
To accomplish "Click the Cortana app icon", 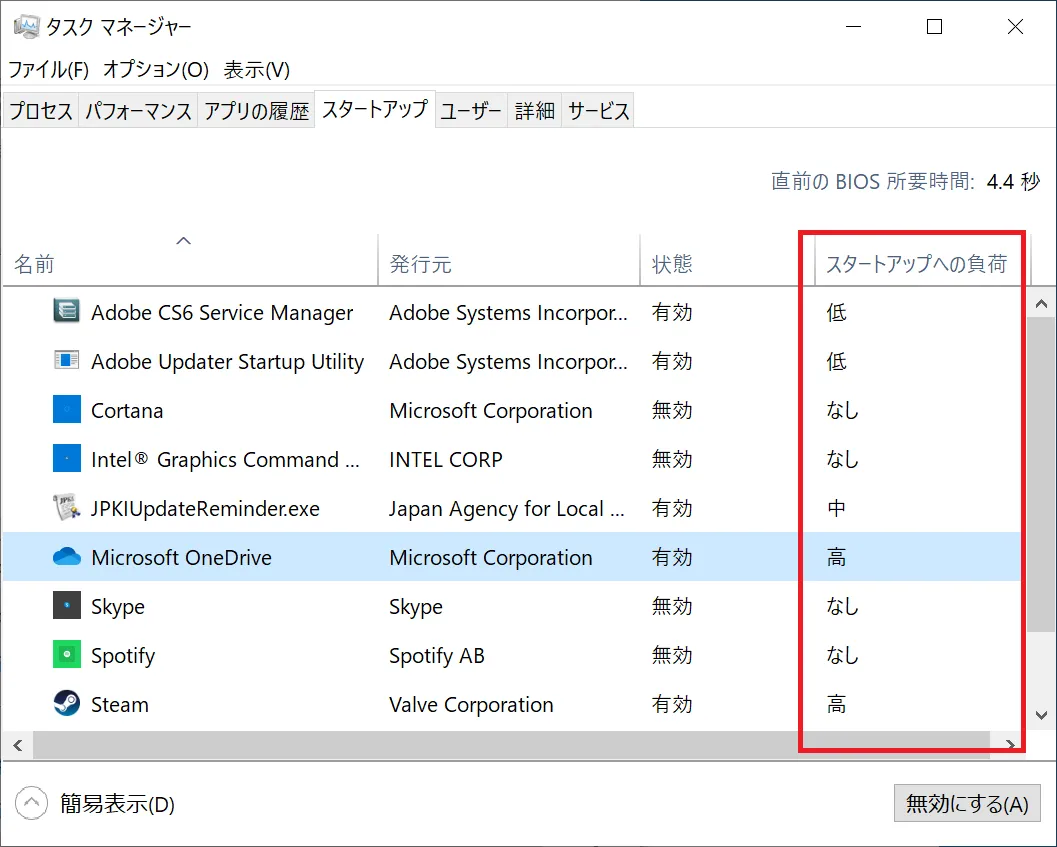I will click(x=66, y=409).
